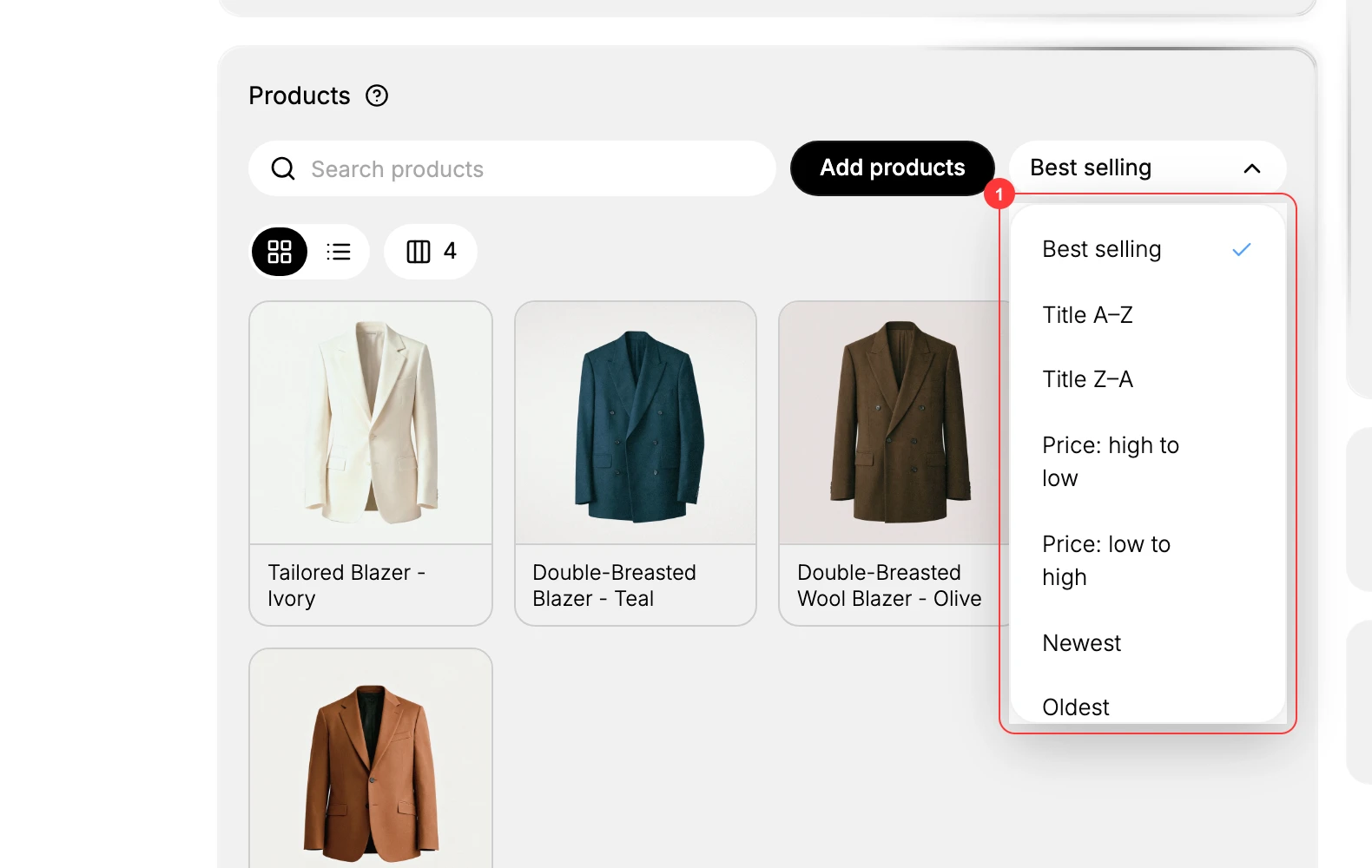Open the brown blazer product thumbnail
The width and height of the screenshot is (1372, 868).
click(371, 759)
